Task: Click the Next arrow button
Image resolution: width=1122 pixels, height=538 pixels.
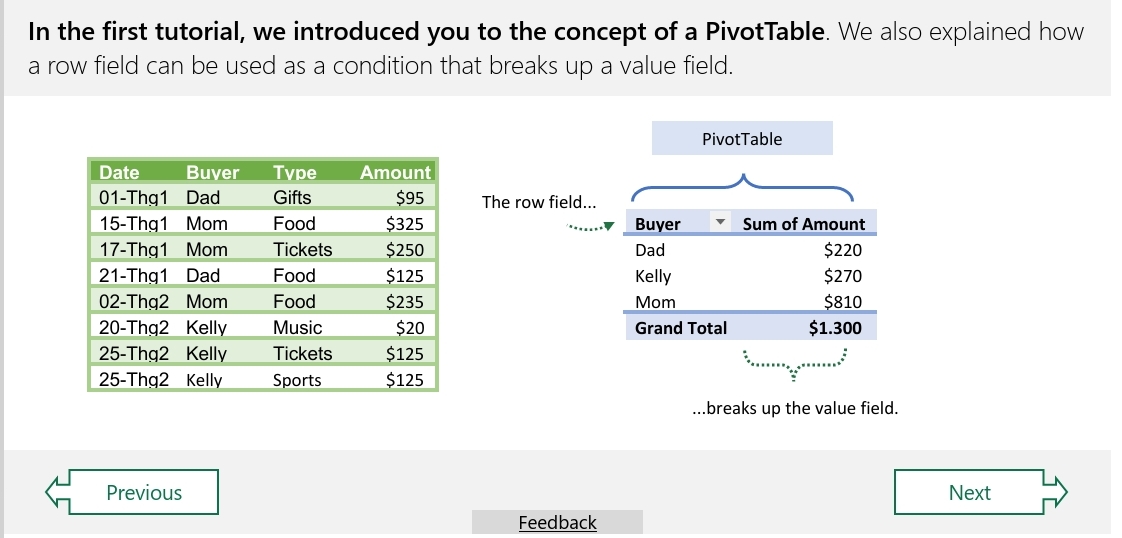Action: (980, 492)
